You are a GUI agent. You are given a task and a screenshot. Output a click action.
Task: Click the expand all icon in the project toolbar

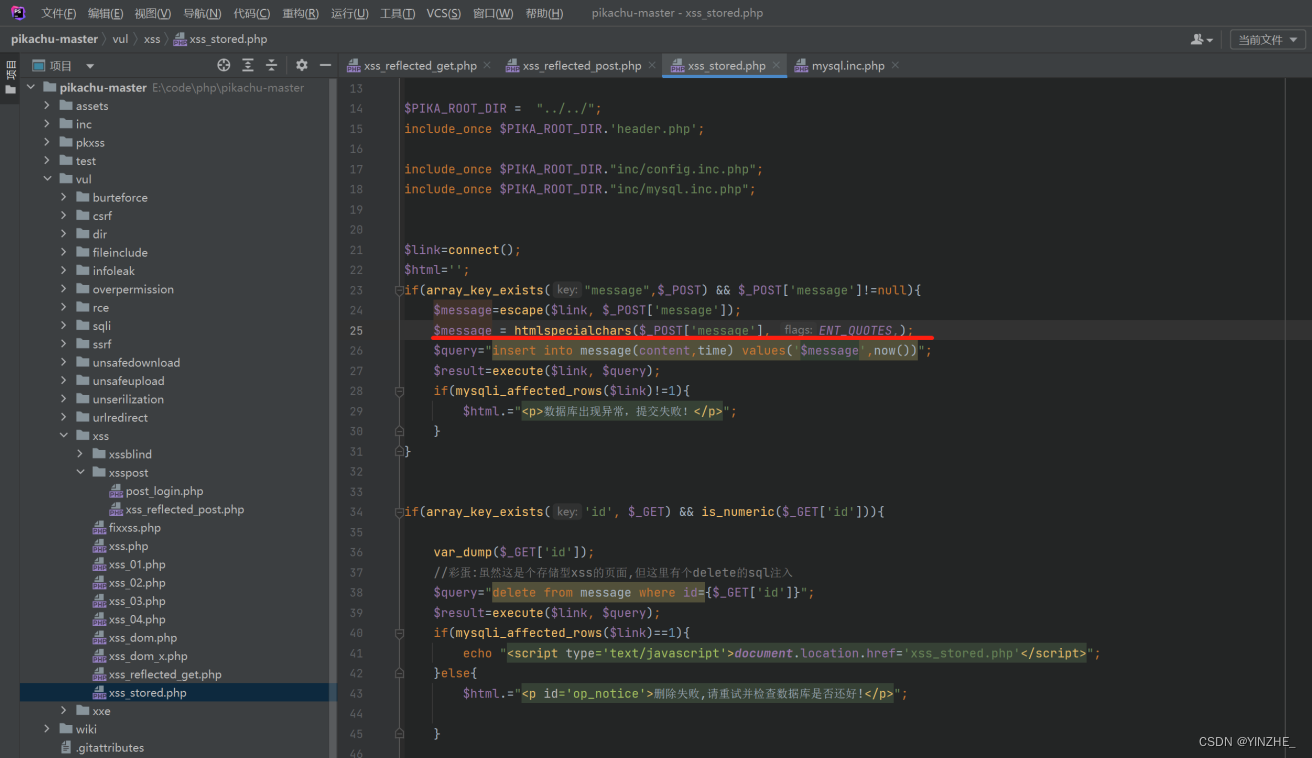[248, 65]
